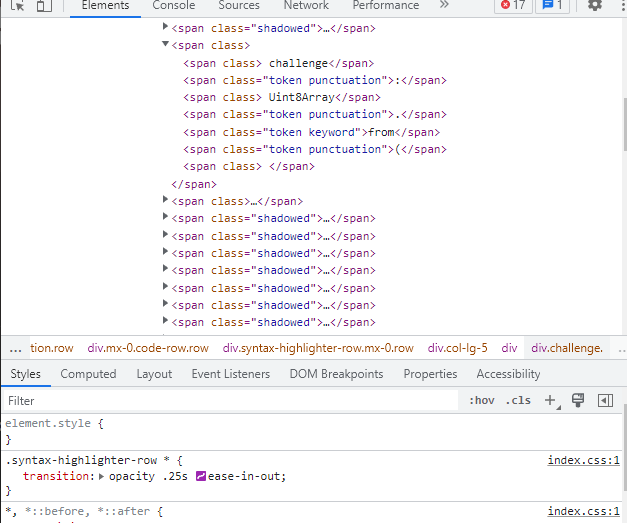Select div.col-lg-5 in the breadcrumb
Screen dimensions: 627x523
pyautogui.click(x=457, y=348)
